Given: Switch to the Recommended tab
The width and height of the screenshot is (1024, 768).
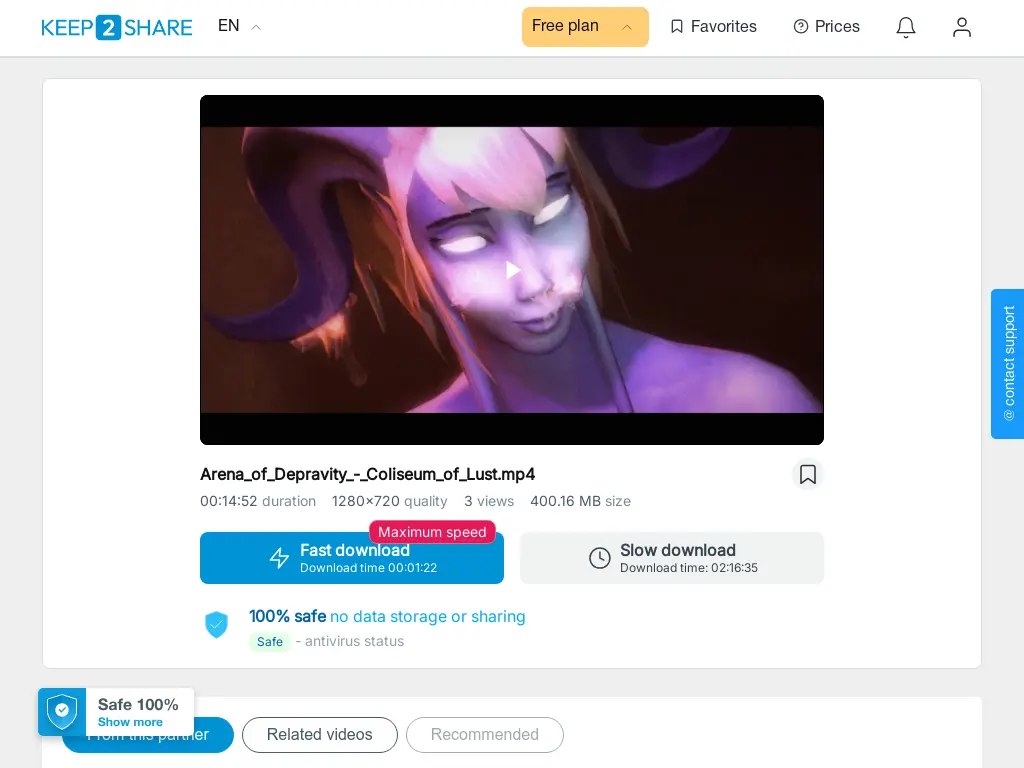Looking at the screenshot, I should pos(485,735).
